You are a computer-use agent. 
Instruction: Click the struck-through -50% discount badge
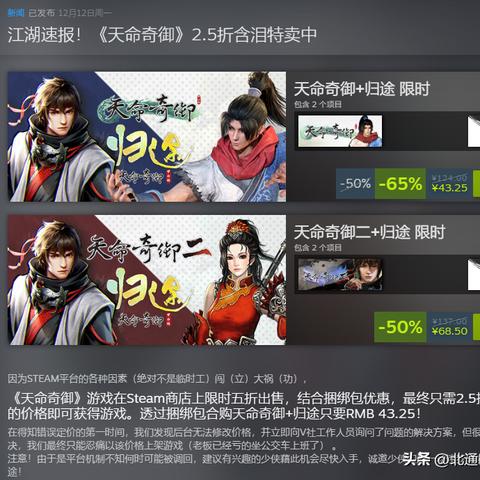[x=355, y=184]
